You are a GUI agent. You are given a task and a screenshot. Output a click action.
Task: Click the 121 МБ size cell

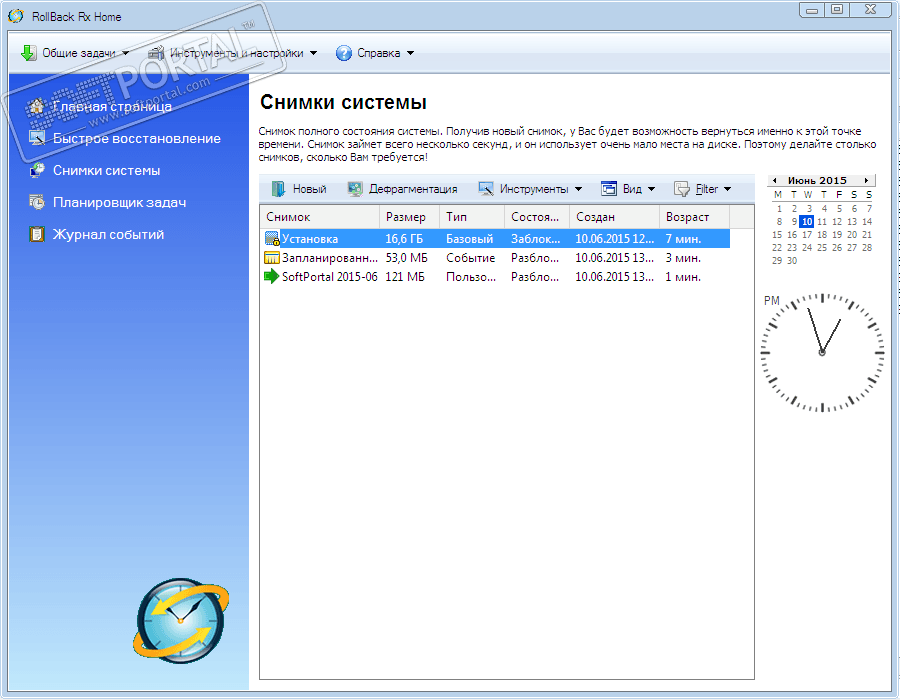tap(405, 277)
